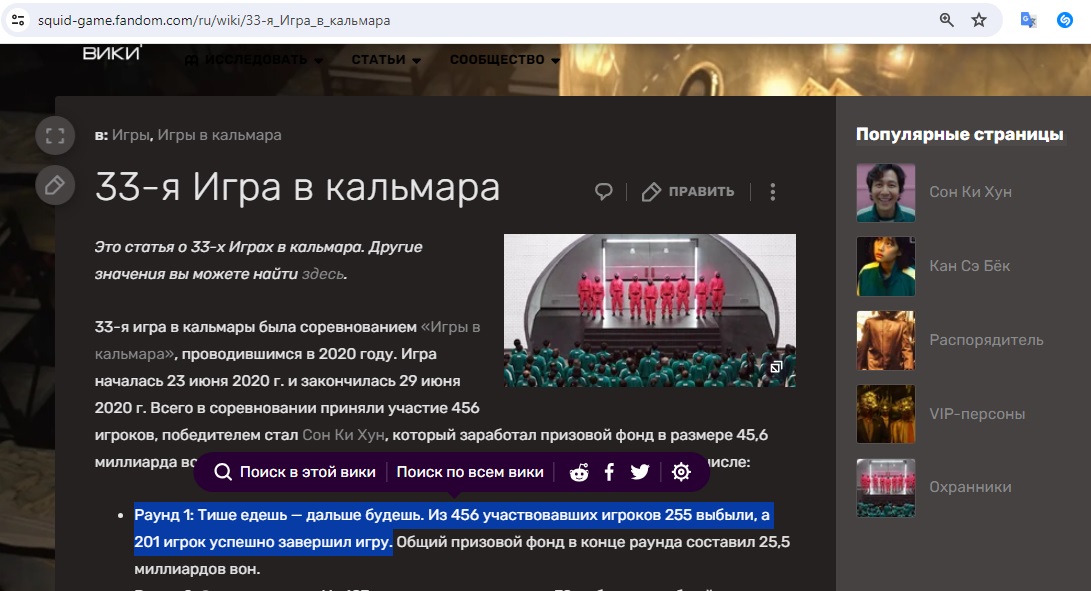
Task: Open the three-dot more actions menu
Action: pos(772,192)
